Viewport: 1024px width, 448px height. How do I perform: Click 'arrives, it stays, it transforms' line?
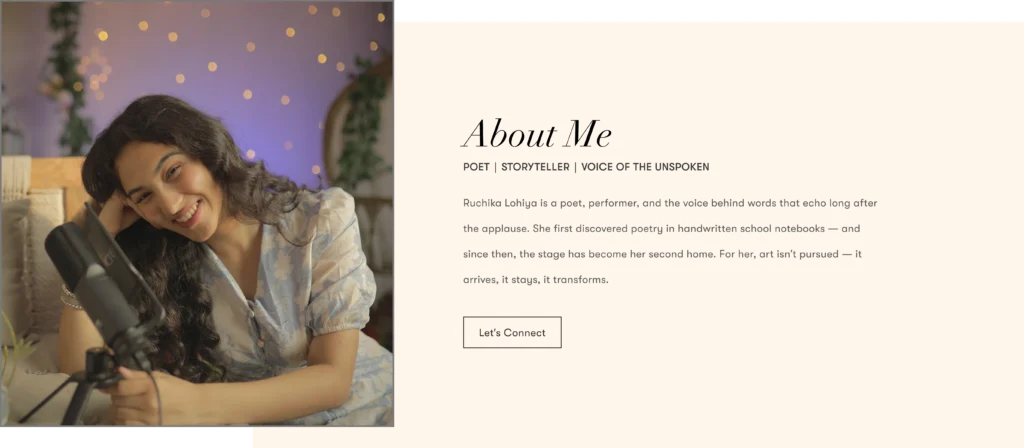coord(536,280)
